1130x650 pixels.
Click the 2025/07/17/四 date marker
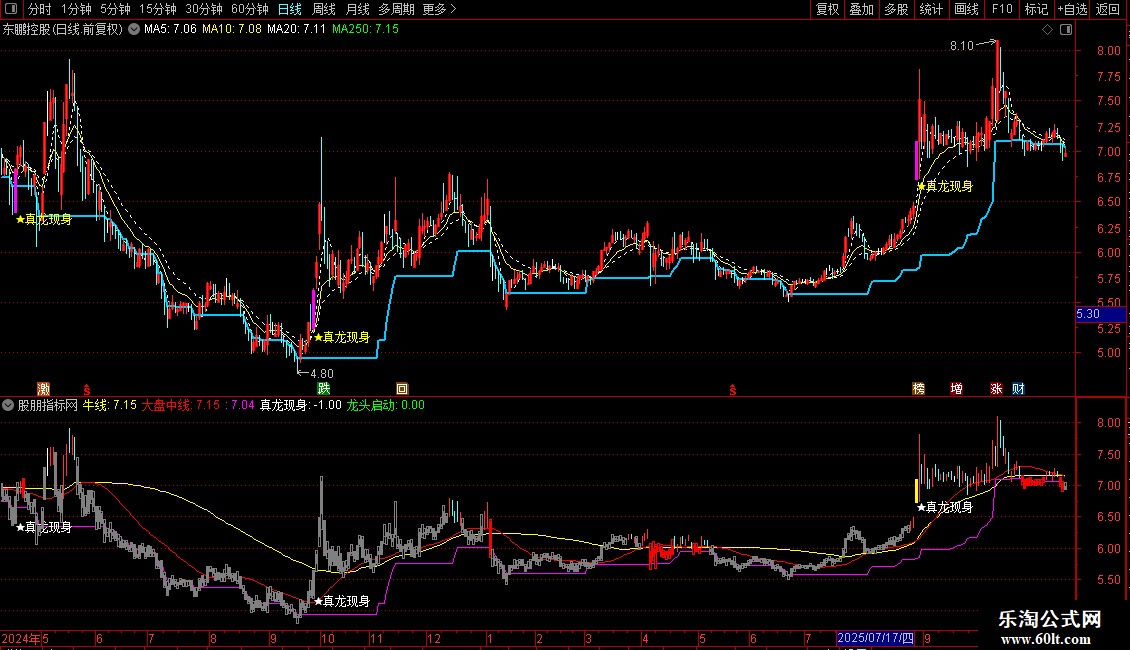[x=876, y=638]
